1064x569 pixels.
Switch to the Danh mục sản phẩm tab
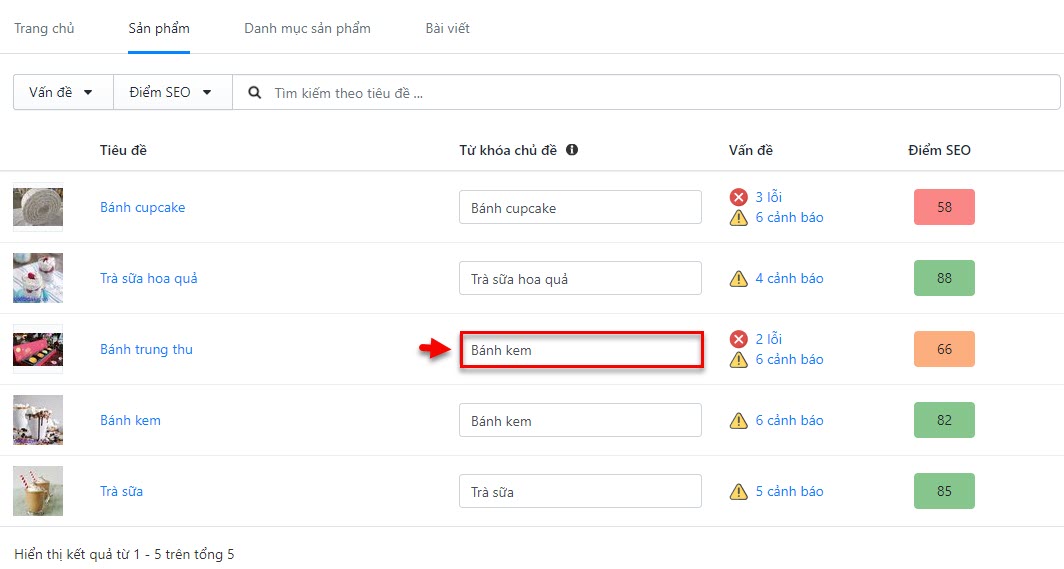307,28
